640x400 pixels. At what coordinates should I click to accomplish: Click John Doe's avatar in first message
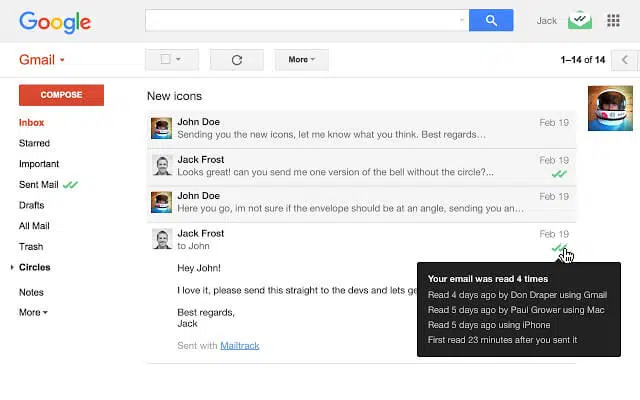(161, 128)
